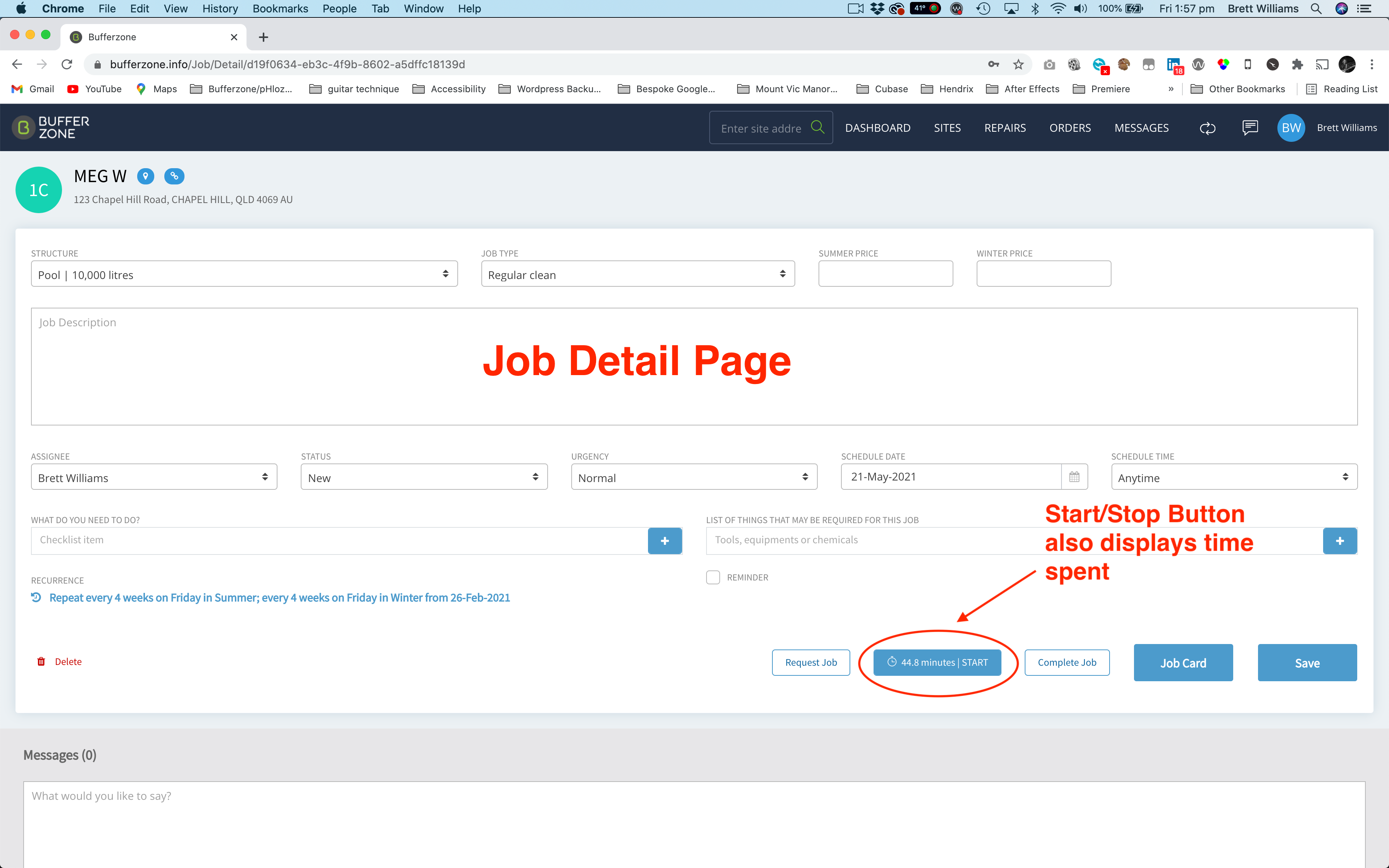Click the password key icon in address bar
The height and width of the screenshot is (868, 1389).
(x=994, y=64)
